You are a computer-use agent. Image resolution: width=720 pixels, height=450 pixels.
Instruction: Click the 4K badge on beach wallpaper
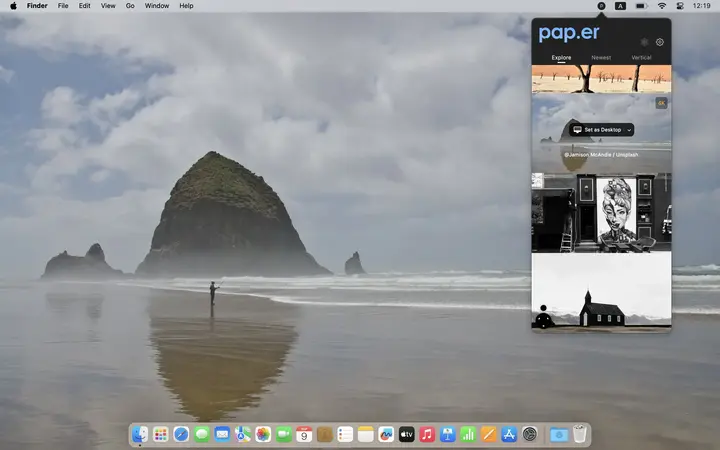point(661,103)
